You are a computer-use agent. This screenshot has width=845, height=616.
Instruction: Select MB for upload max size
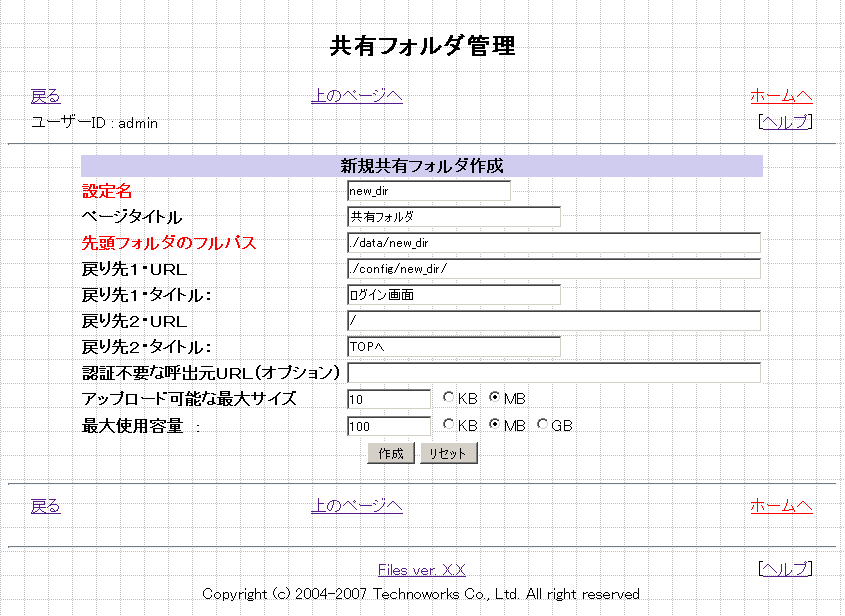pos(494,399)
